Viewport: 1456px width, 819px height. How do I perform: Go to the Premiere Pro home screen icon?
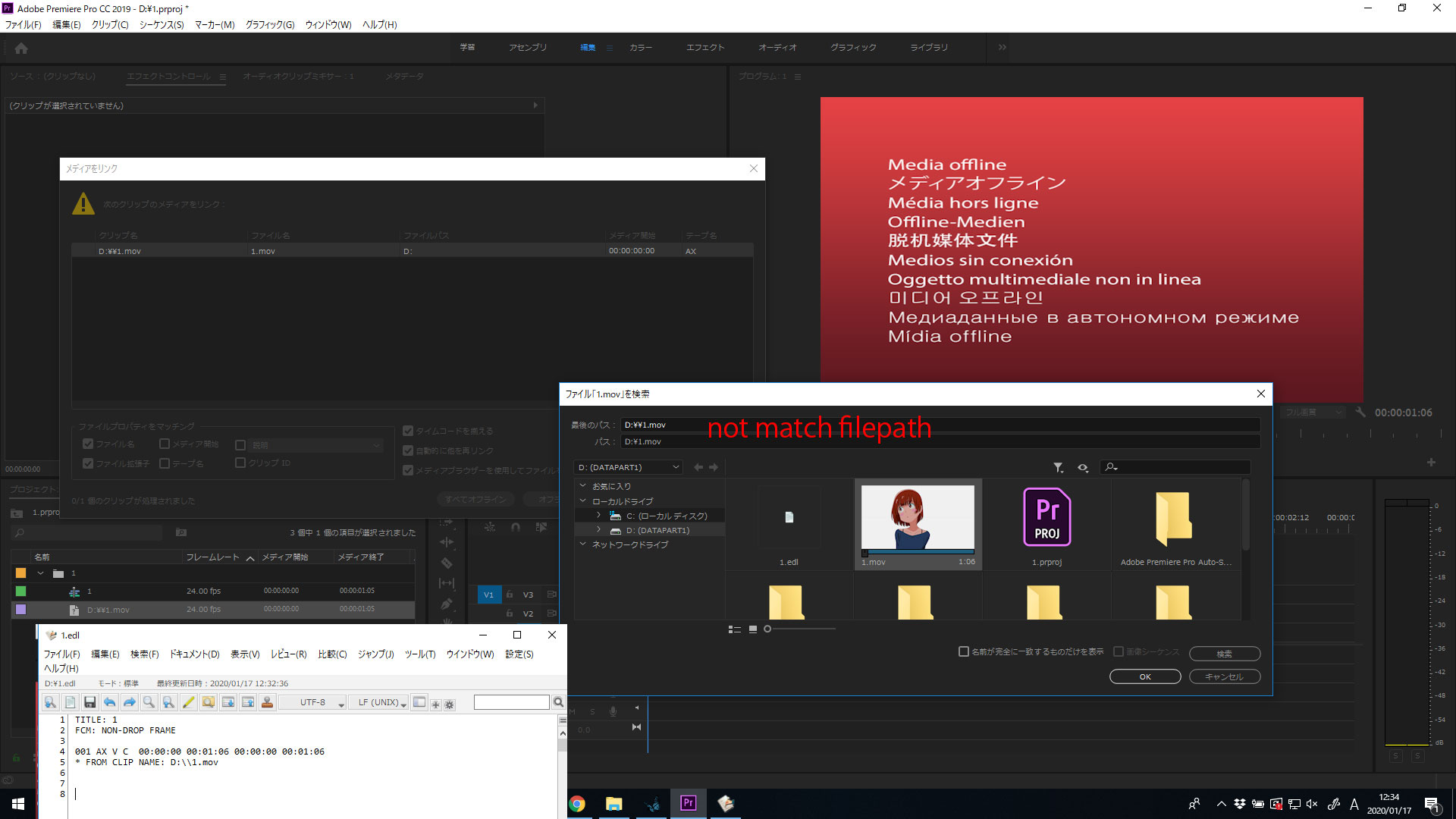[21, 49]
